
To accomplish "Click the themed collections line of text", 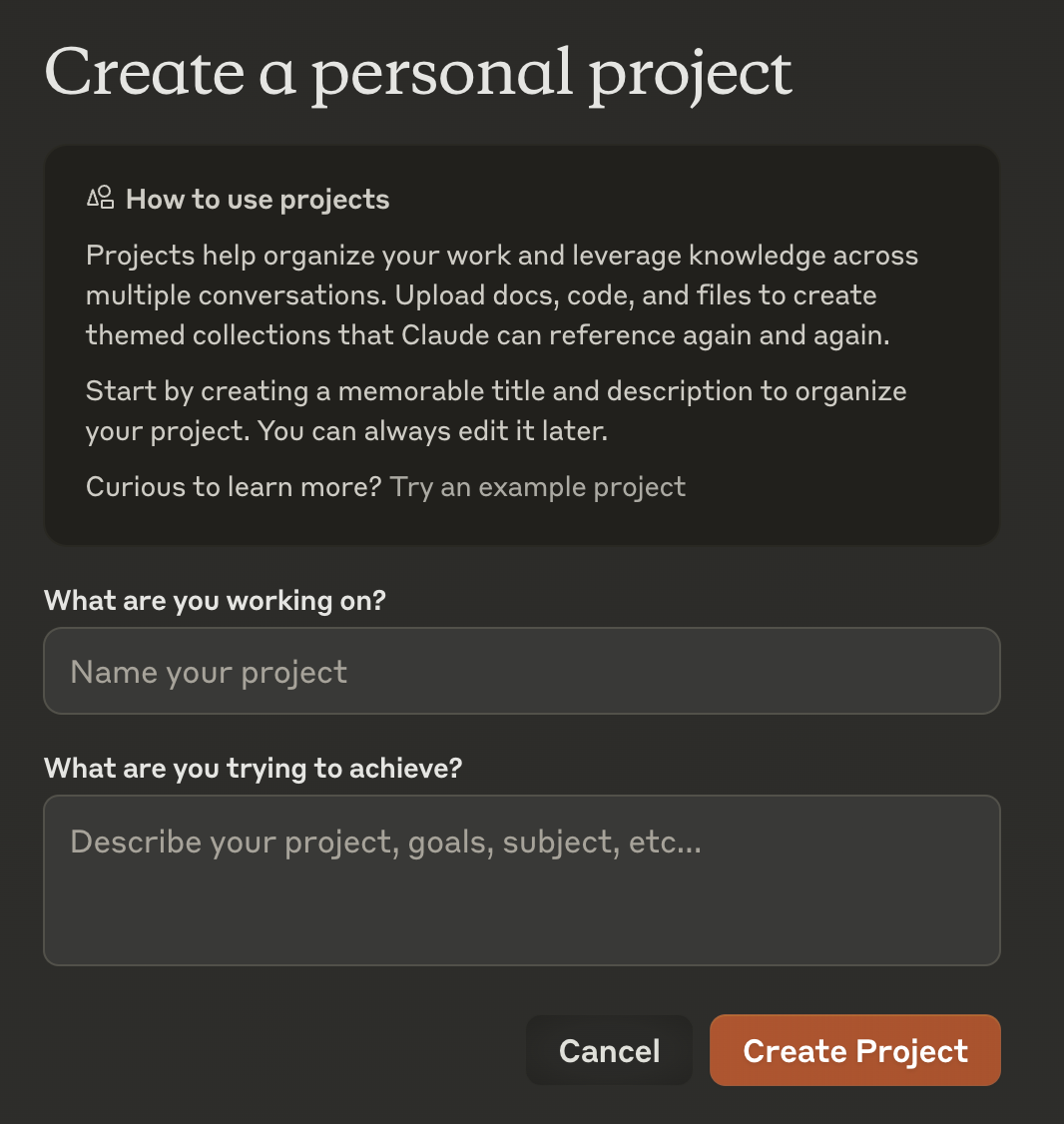I will 487,335.
